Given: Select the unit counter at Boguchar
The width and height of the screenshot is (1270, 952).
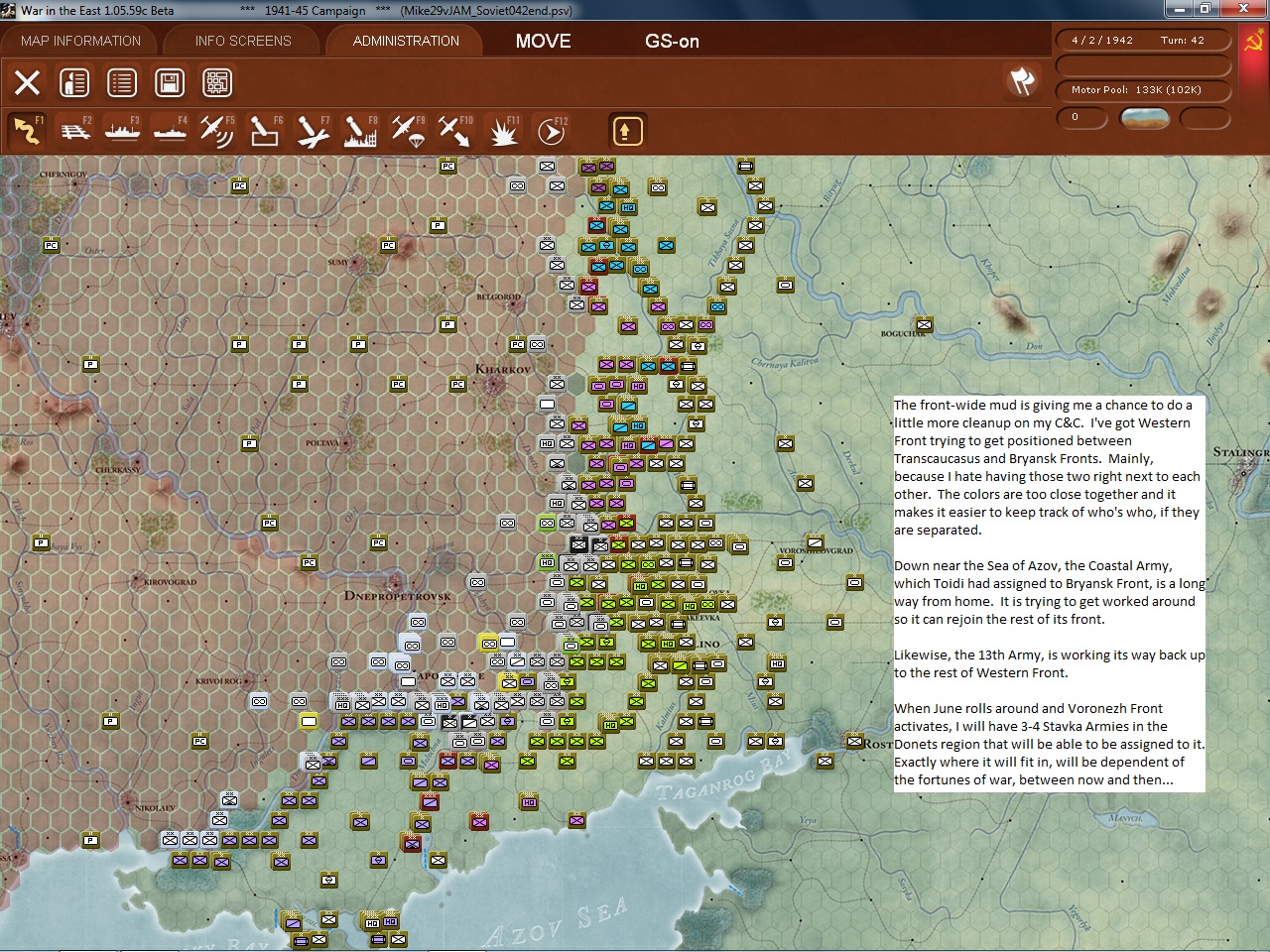Looking at the screenshot, I should (924, 324).
